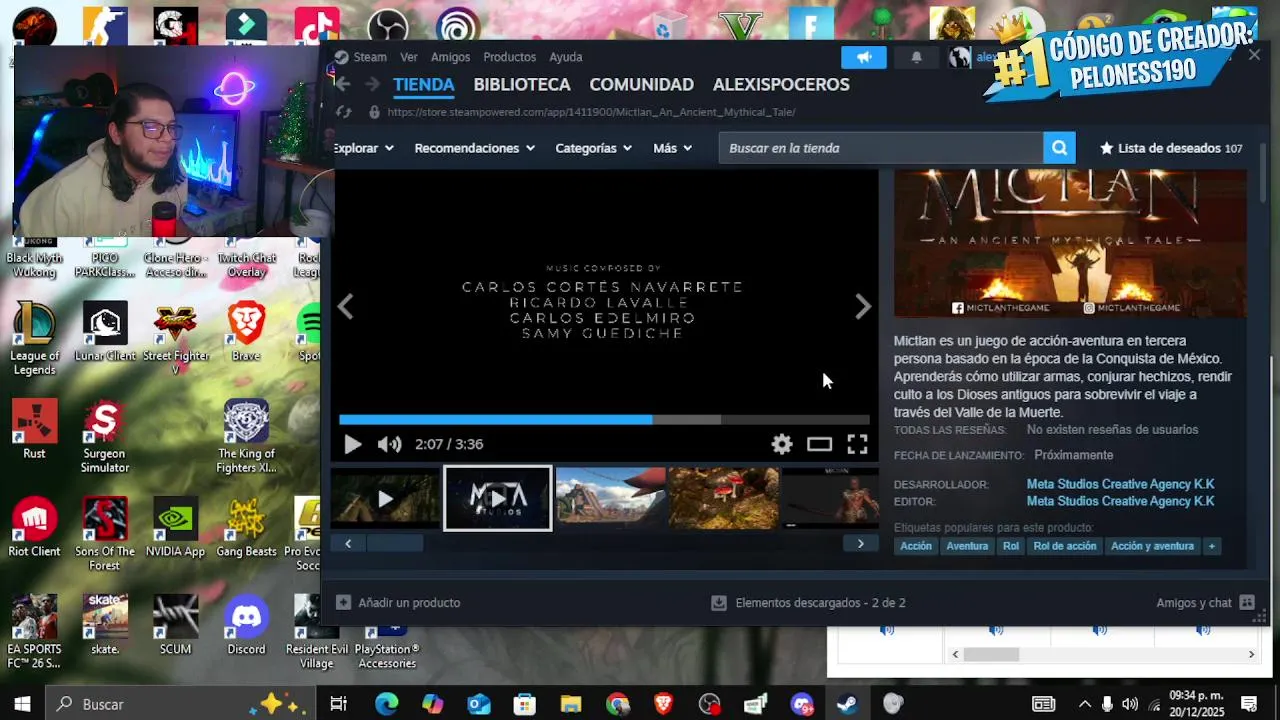Open the Ver menu
Viewport: 1280px width, 720px height.
(x=409, y=57)
